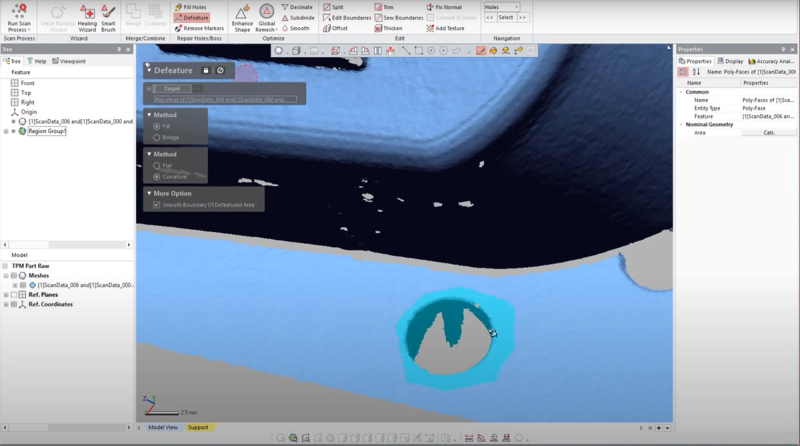Activate the Global Remesh tool

[x=266, y=18]
